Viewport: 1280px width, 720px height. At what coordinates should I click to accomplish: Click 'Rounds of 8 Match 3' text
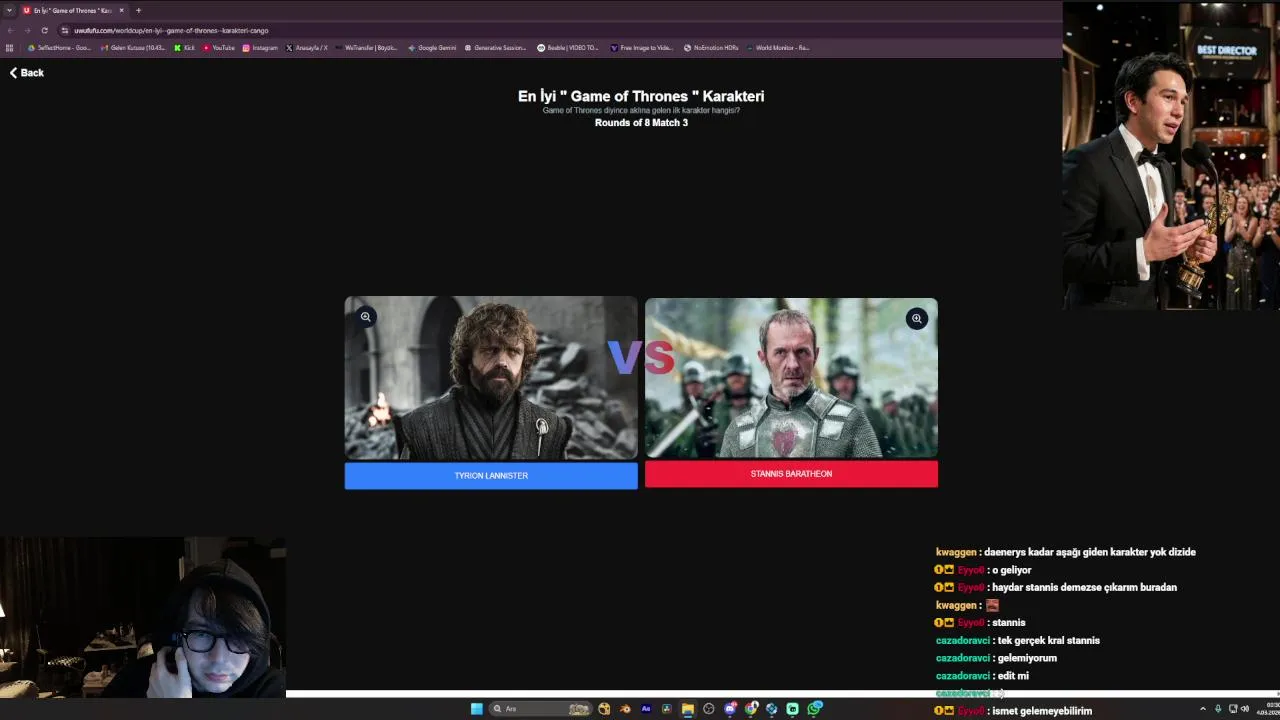pyautogui.click(x=641, y=123)
